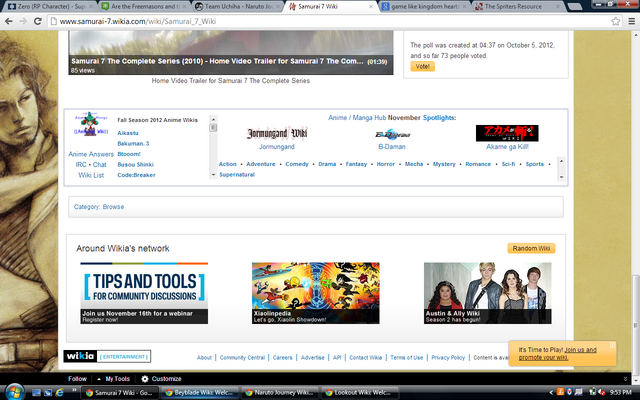Collapse the Wikia toolbar with the chevron
The image size is (640, 400).
tap(625, 379)
